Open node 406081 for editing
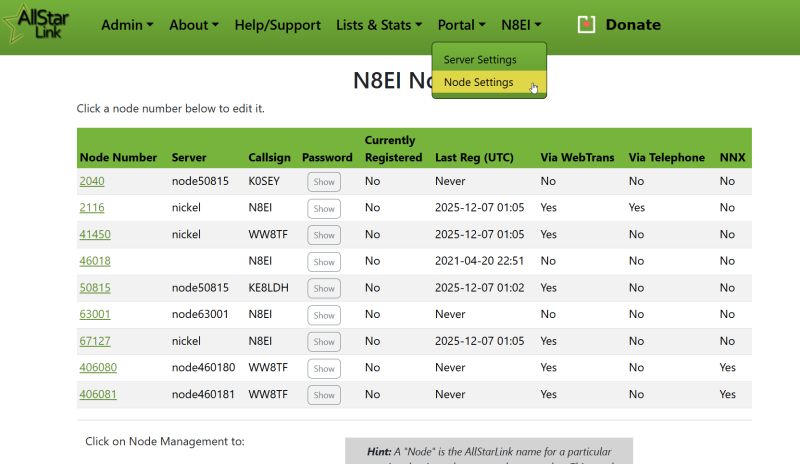800x464 pixels. [x=98, y=394]
